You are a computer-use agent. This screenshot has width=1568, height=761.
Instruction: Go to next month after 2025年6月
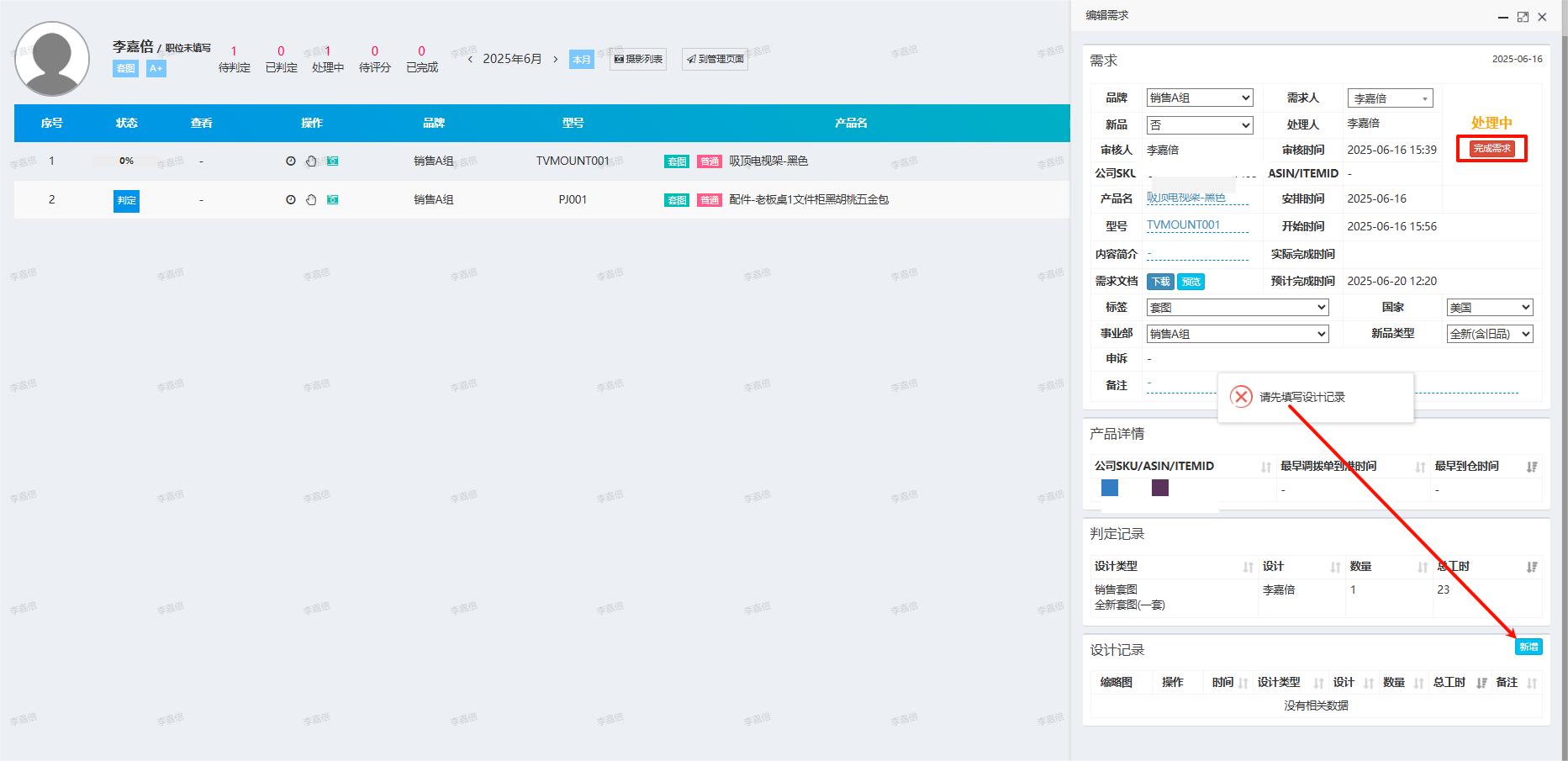(x=556, y=60)
